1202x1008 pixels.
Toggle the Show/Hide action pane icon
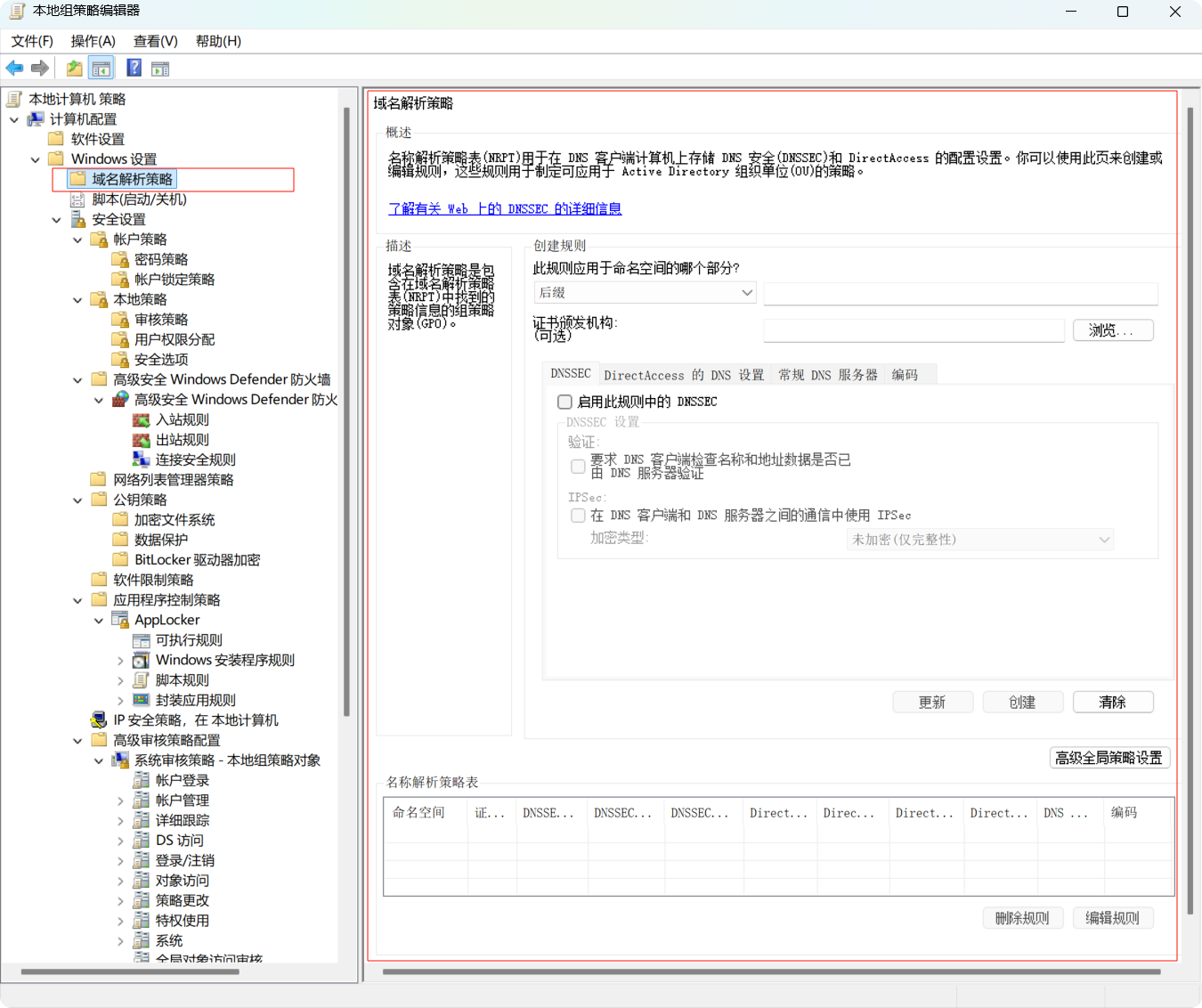(160, 69)
